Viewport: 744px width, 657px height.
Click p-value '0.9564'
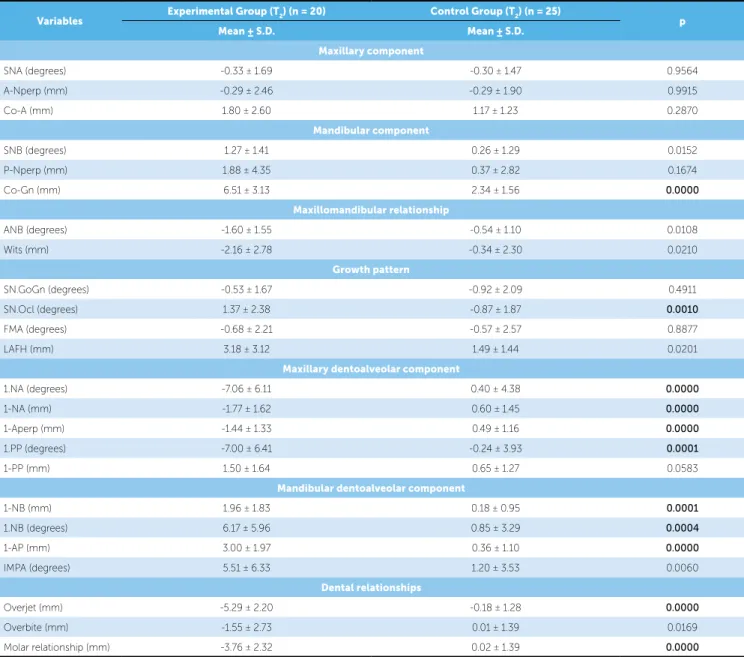[x=682, y=71]
